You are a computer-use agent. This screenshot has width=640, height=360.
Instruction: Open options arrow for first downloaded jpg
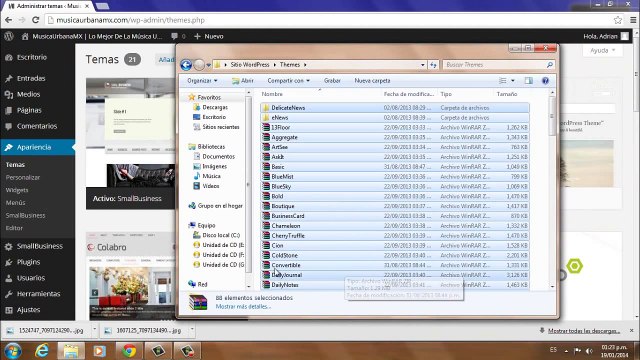94,329
